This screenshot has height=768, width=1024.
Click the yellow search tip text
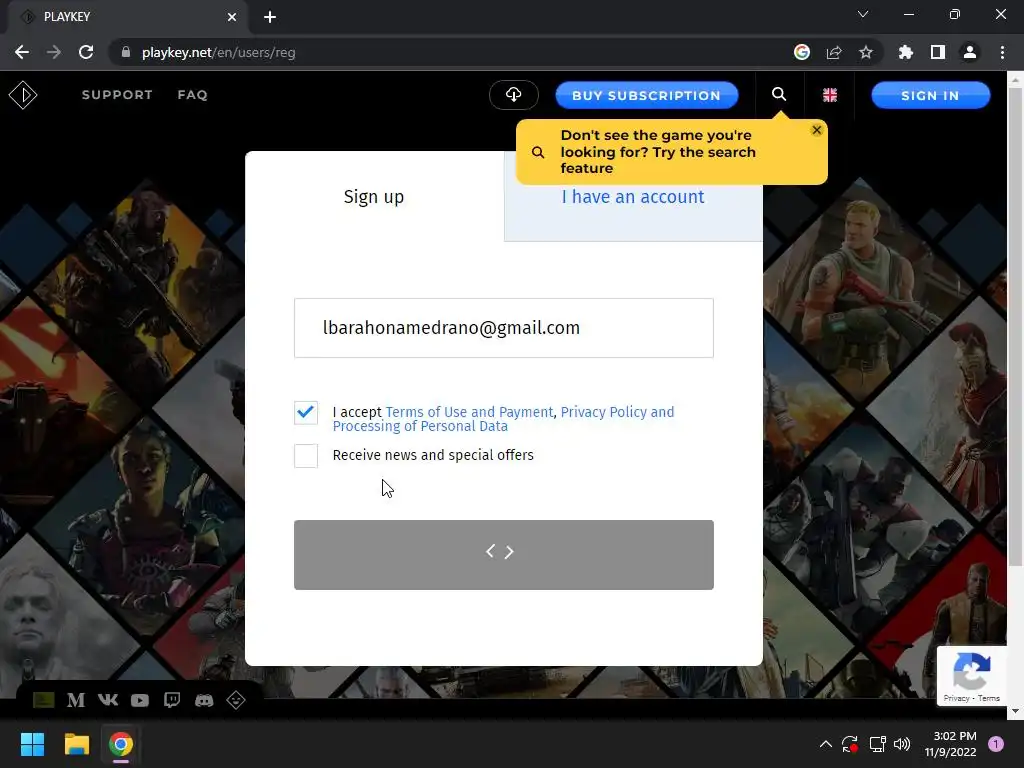pyautogui.click(x=658, y=152)
